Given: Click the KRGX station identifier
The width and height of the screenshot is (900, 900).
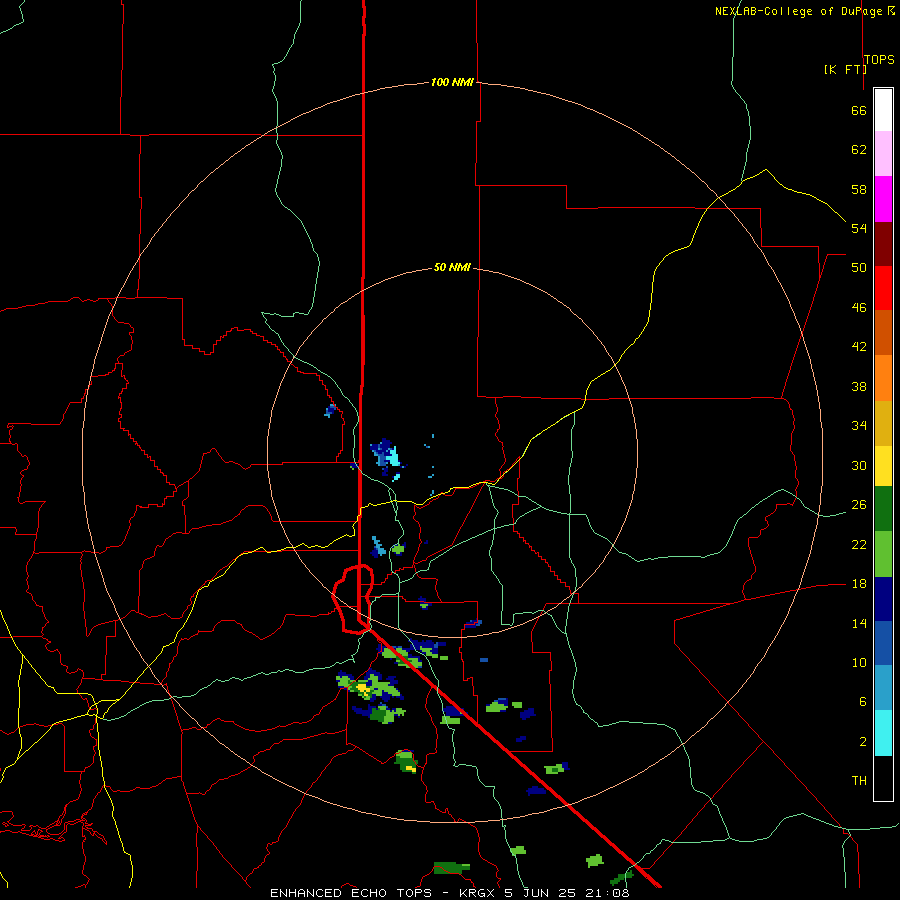Looking at the screenshot, I should click(478, 893).
